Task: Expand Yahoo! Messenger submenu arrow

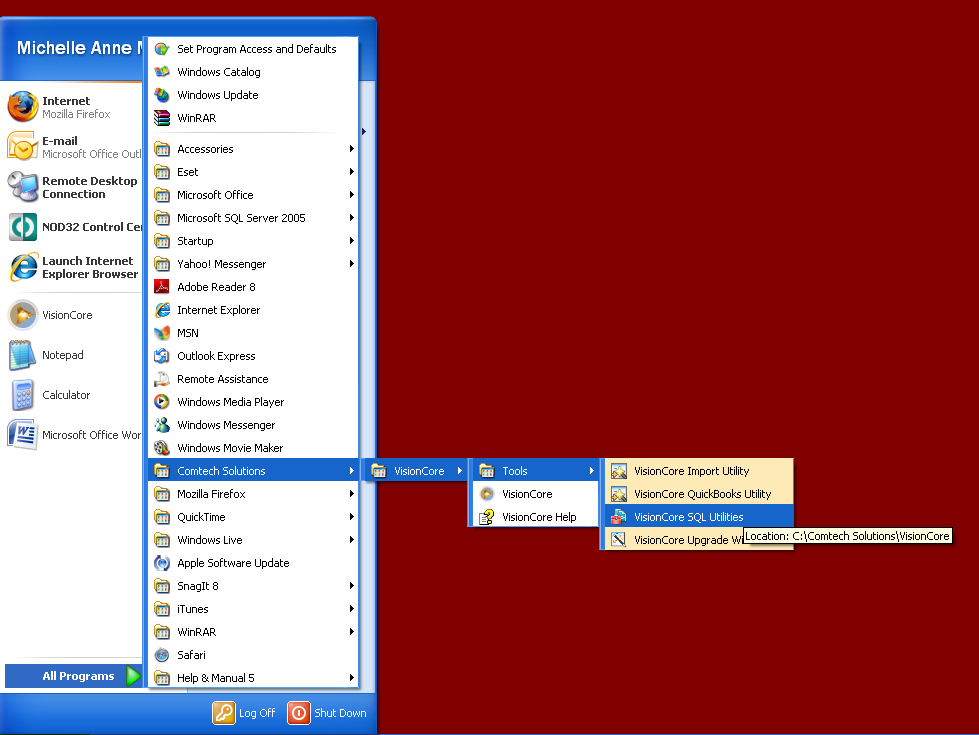Action: [352, 264]
